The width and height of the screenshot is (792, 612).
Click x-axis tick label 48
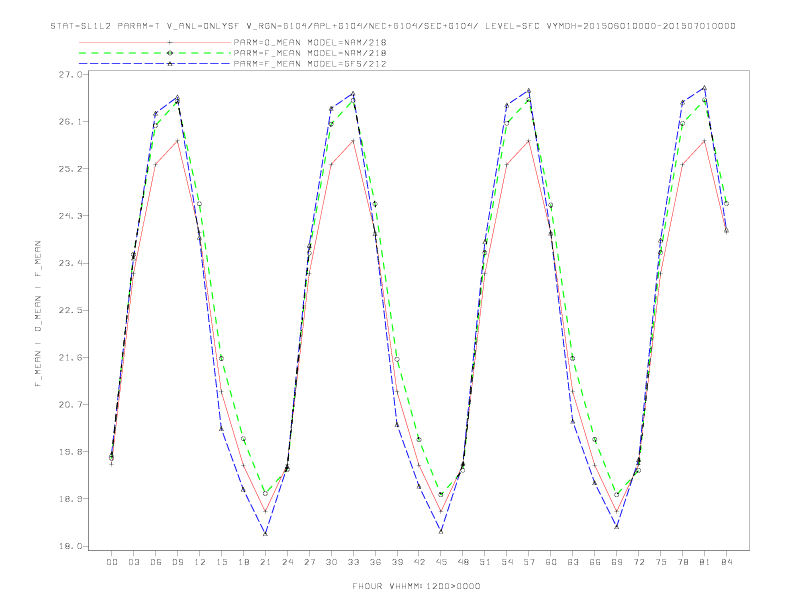click(463, 562)
